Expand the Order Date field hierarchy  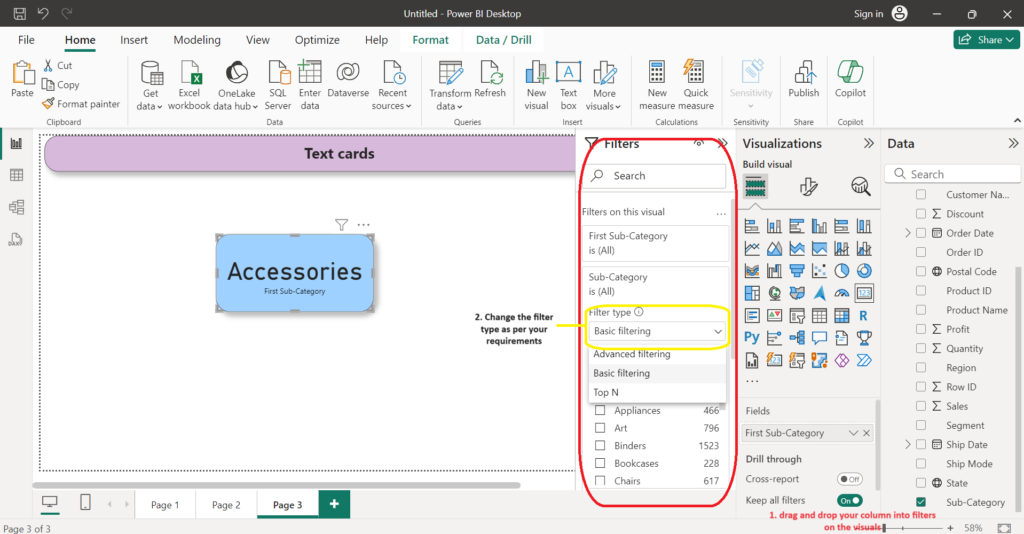pos(908,233)
